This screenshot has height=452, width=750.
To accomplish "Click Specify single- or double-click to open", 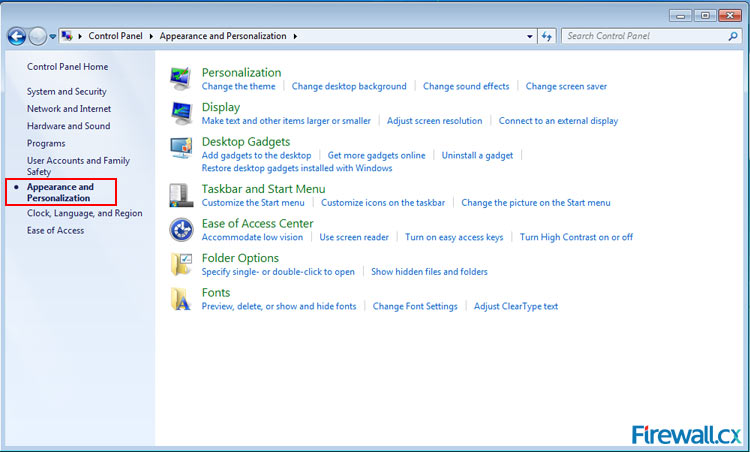I will tap(278, 272).
